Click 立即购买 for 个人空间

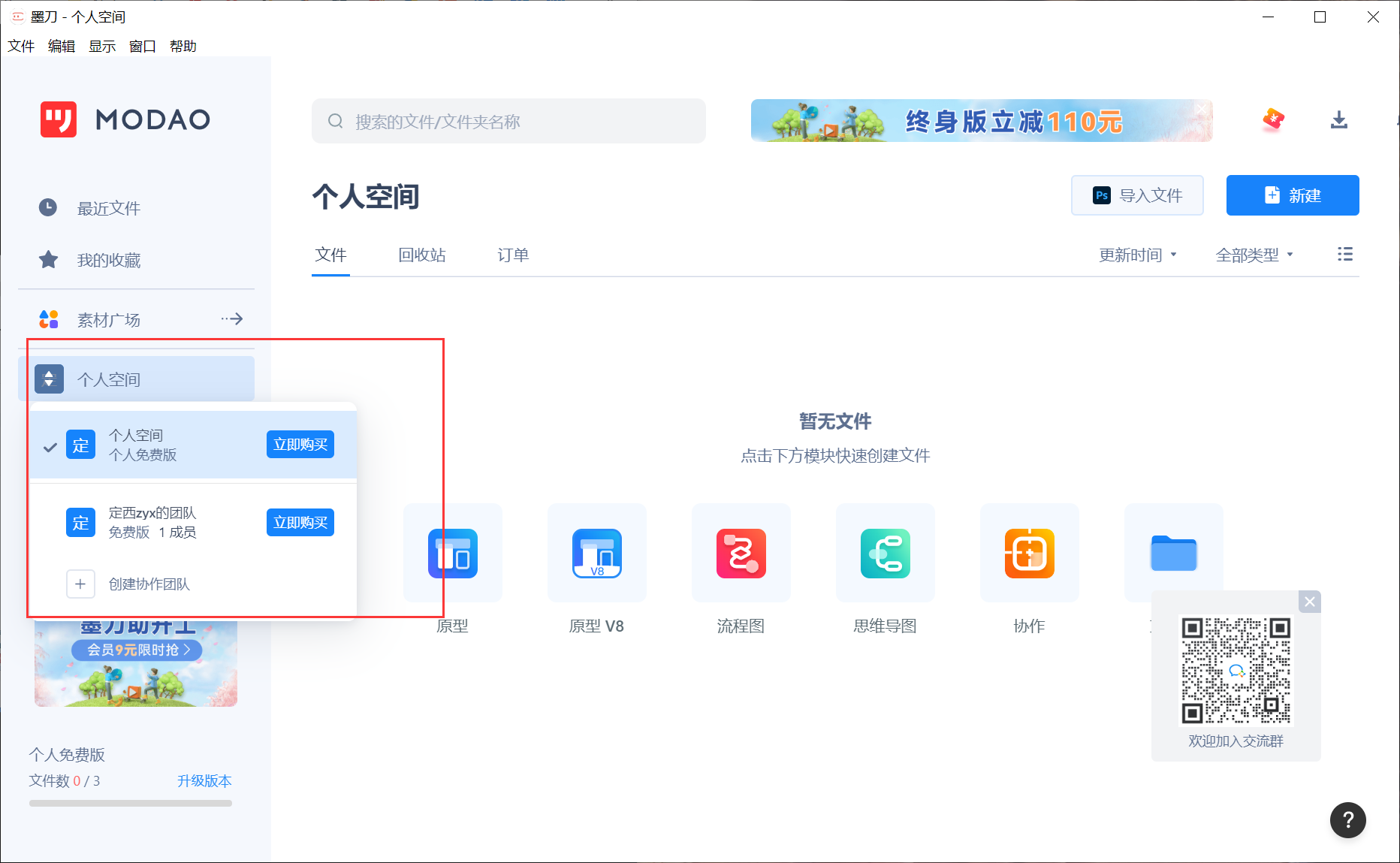(x=300, y=445)
